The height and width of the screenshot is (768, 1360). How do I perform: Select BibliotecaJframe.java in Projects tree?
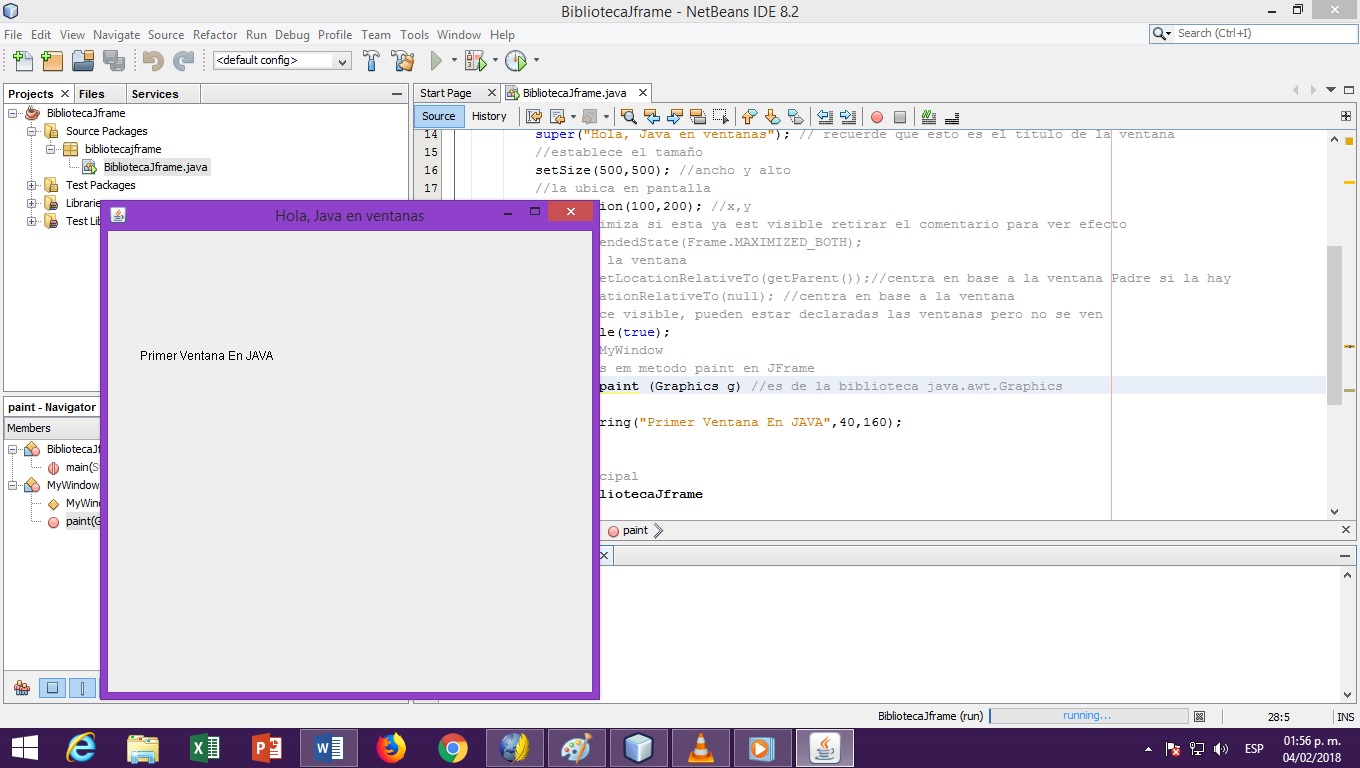pyautogui.click(x=155, y=167)
